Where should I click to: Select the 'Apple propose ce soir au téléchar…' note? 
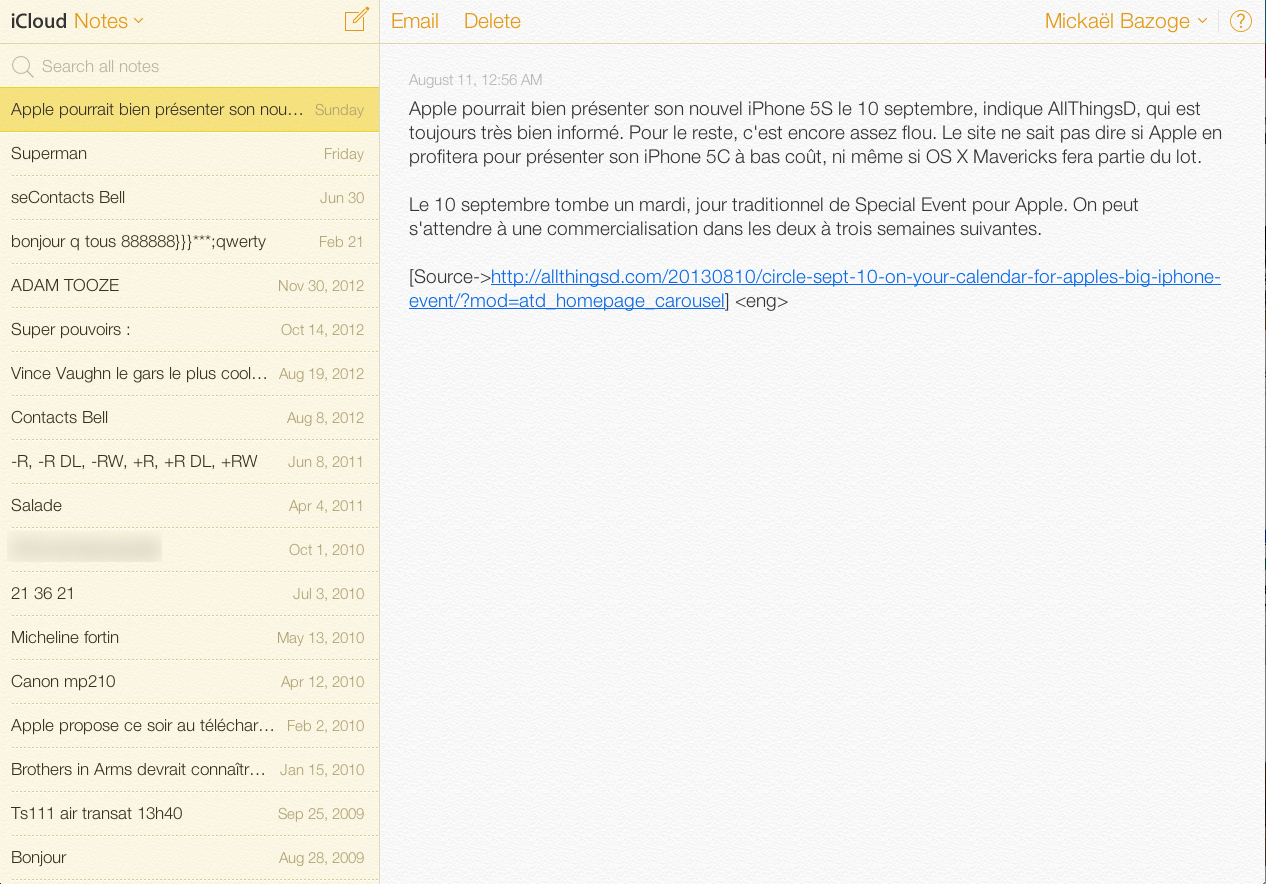pyautogui.click(x=190, y=726)
